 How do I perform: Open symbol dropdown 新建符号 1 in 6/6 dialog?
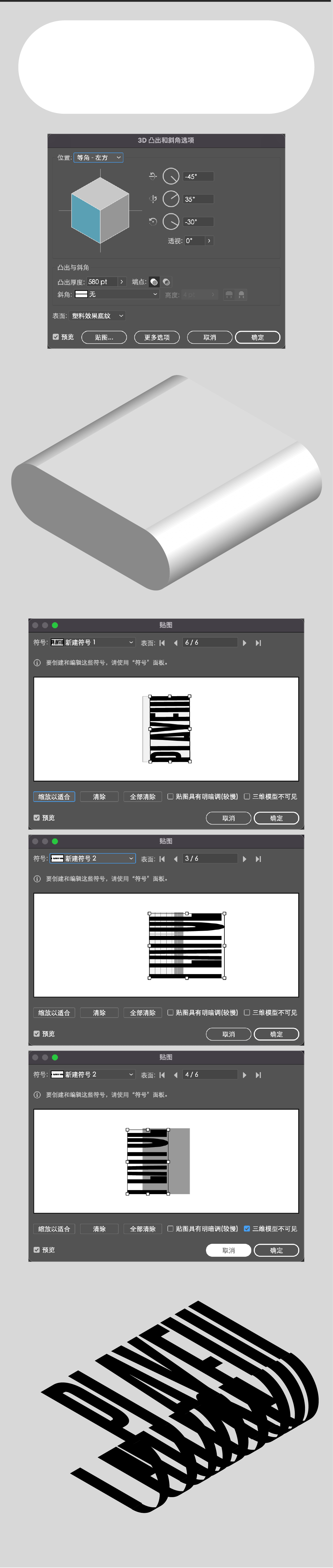click(92, 643)
